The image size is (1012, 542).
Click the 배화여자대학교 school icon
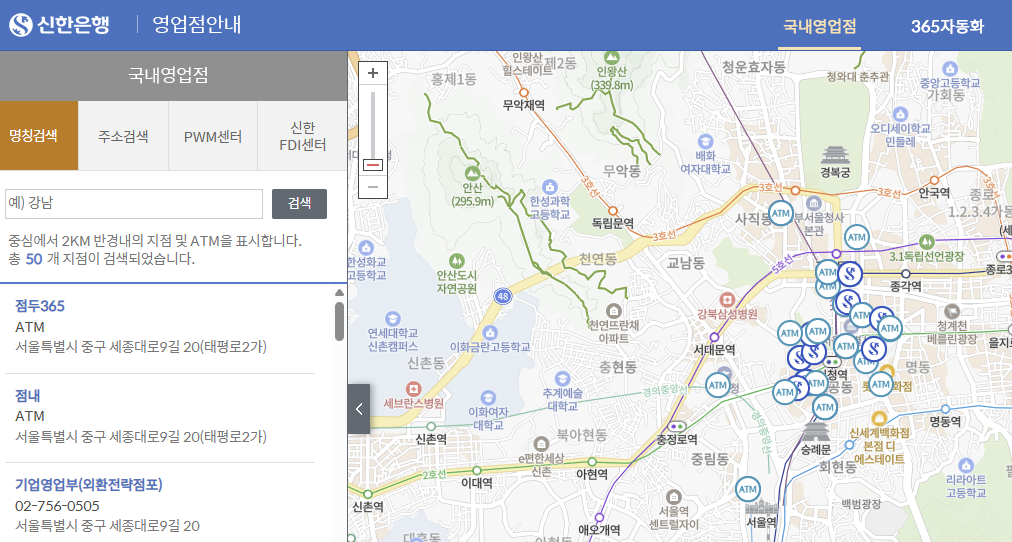pyautogui.click(x=705, y=141)
